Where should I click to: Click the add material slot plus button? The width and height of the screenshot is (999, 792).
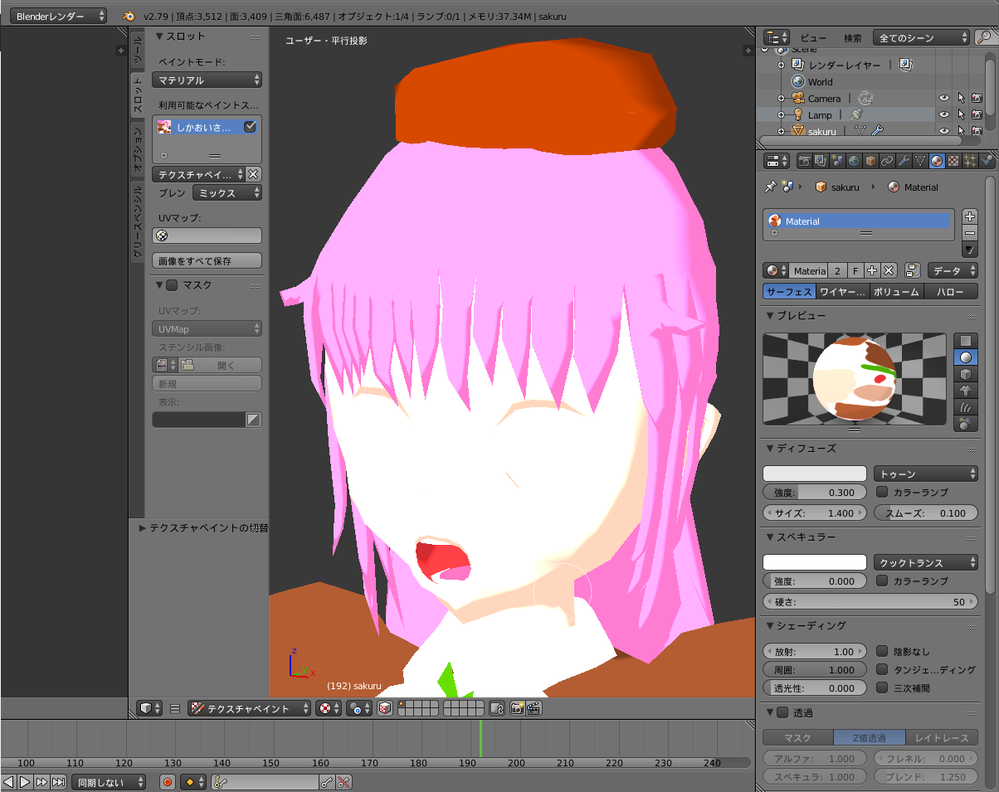click(x=969, y=217)
